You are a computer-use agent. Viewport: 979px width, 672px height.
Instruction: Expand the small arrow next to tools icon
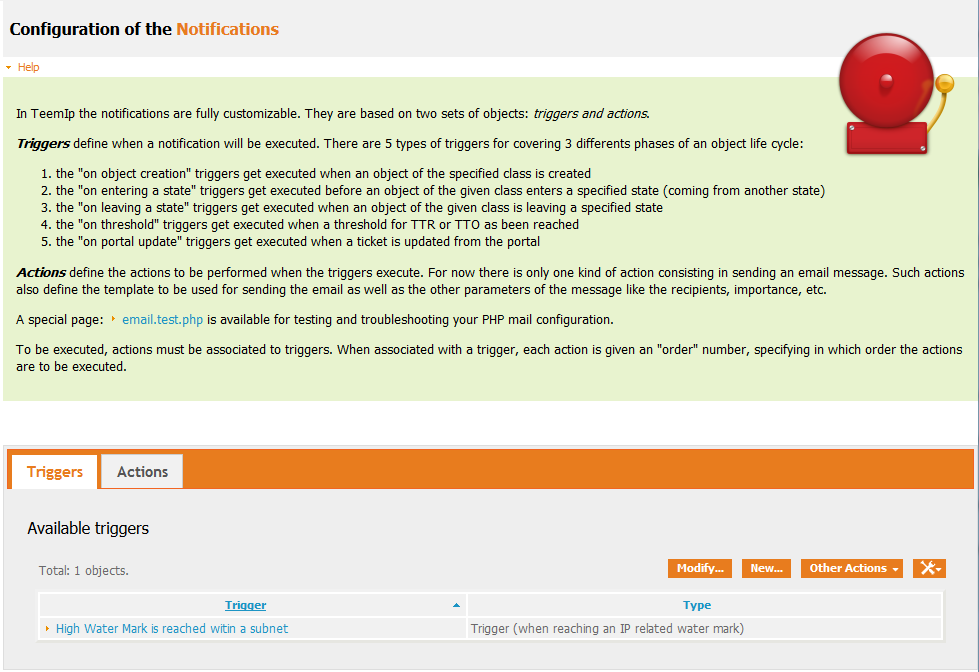click(939, 569)
